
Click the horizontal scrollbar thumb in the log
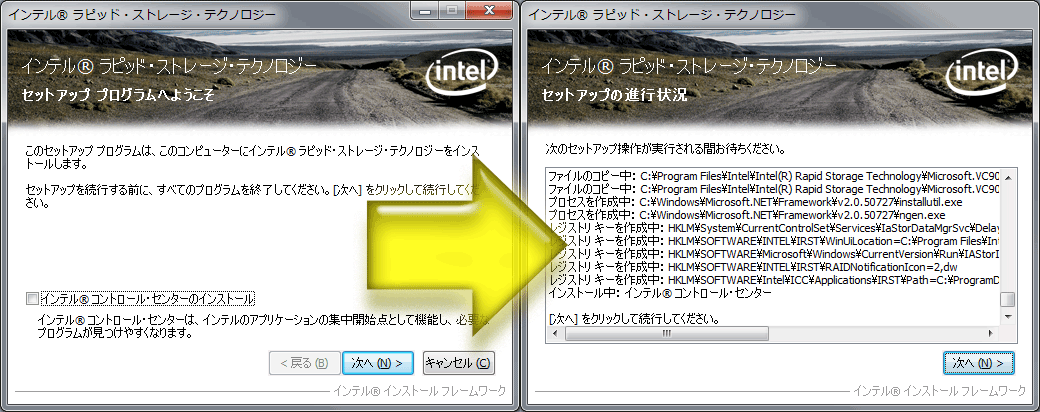[x=666, y=332]
